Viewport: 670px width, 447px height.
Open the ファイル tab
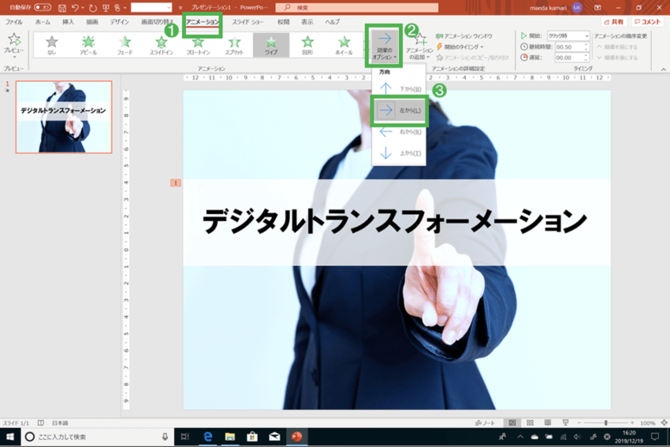click(x=14, y=22)
